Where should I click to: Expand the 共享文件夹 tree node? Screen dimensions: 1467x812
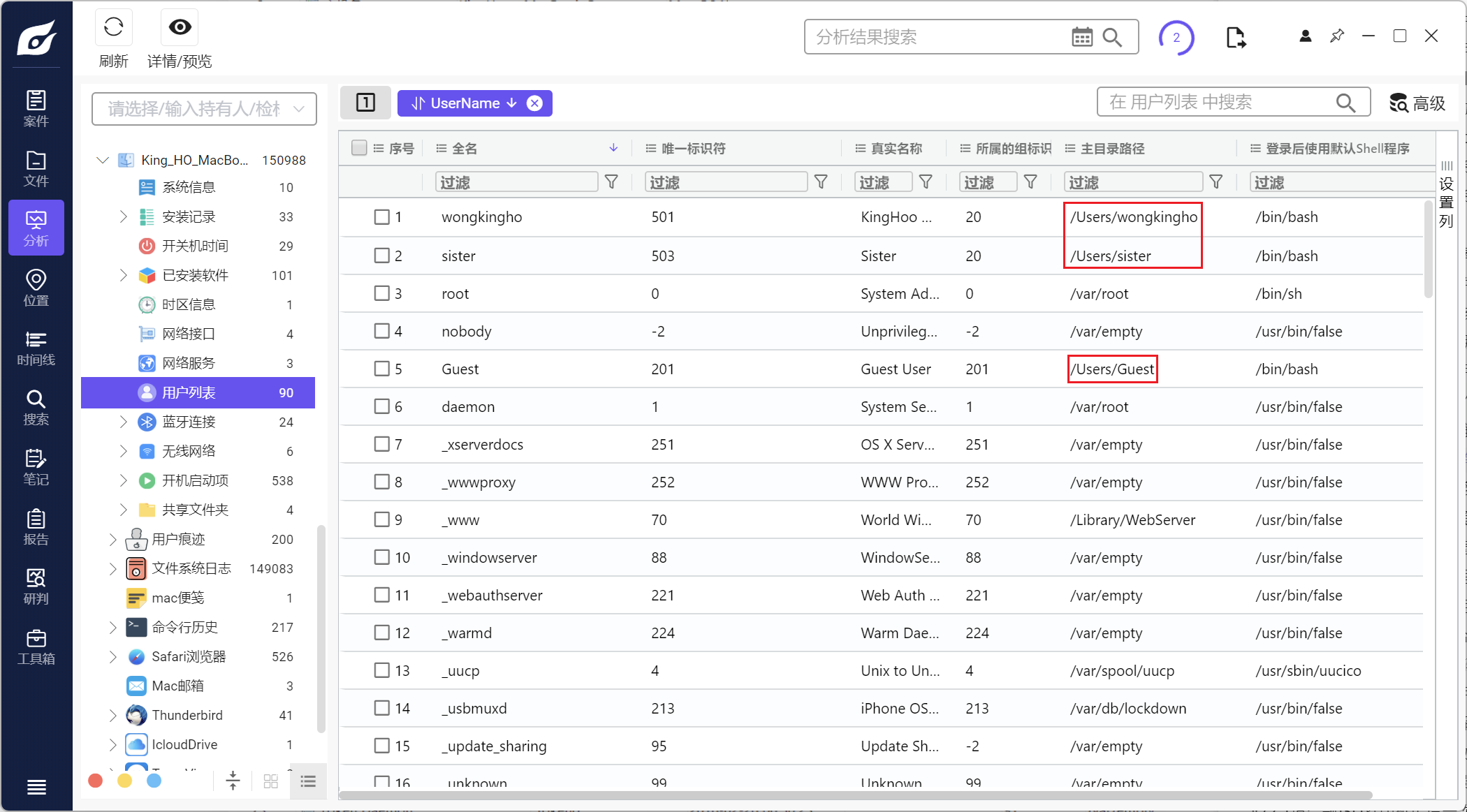pos(123,510)
